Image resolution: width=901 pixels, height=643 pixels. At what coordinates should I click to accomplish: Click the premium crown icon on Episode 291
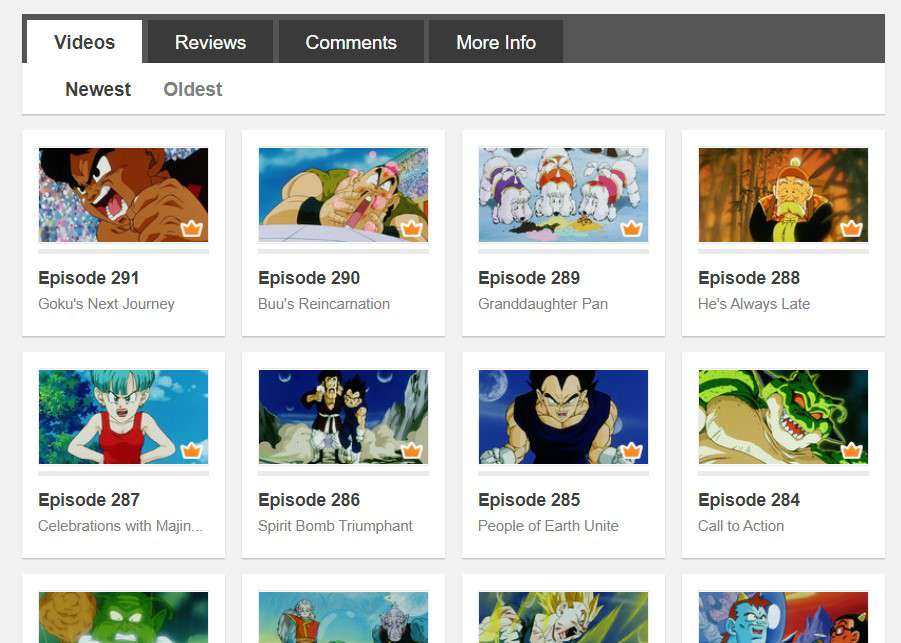[x=191, y=229]
